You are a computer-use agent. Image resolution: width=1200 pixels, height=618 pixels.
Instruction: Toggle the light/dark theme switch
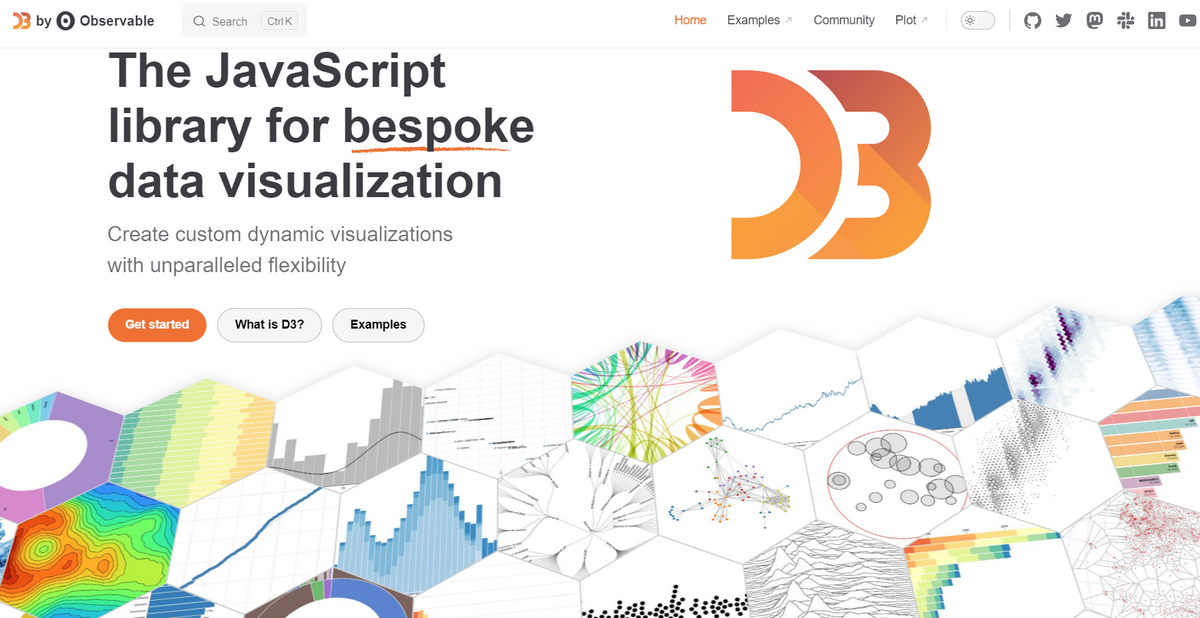pyautogui.click(x=976, y=19)
